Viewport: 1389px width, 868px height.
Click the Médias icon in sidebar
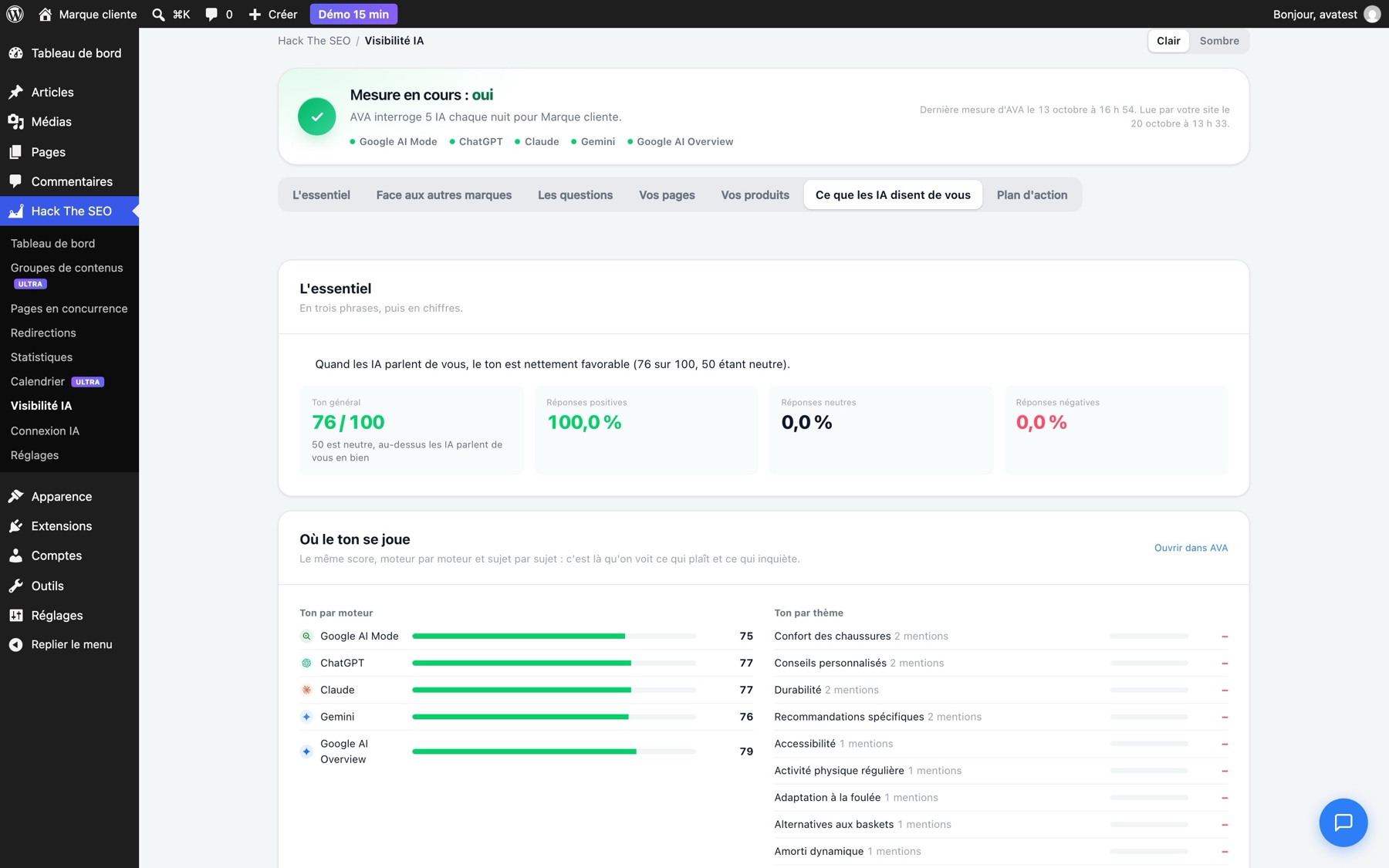[x=15, y=122]
